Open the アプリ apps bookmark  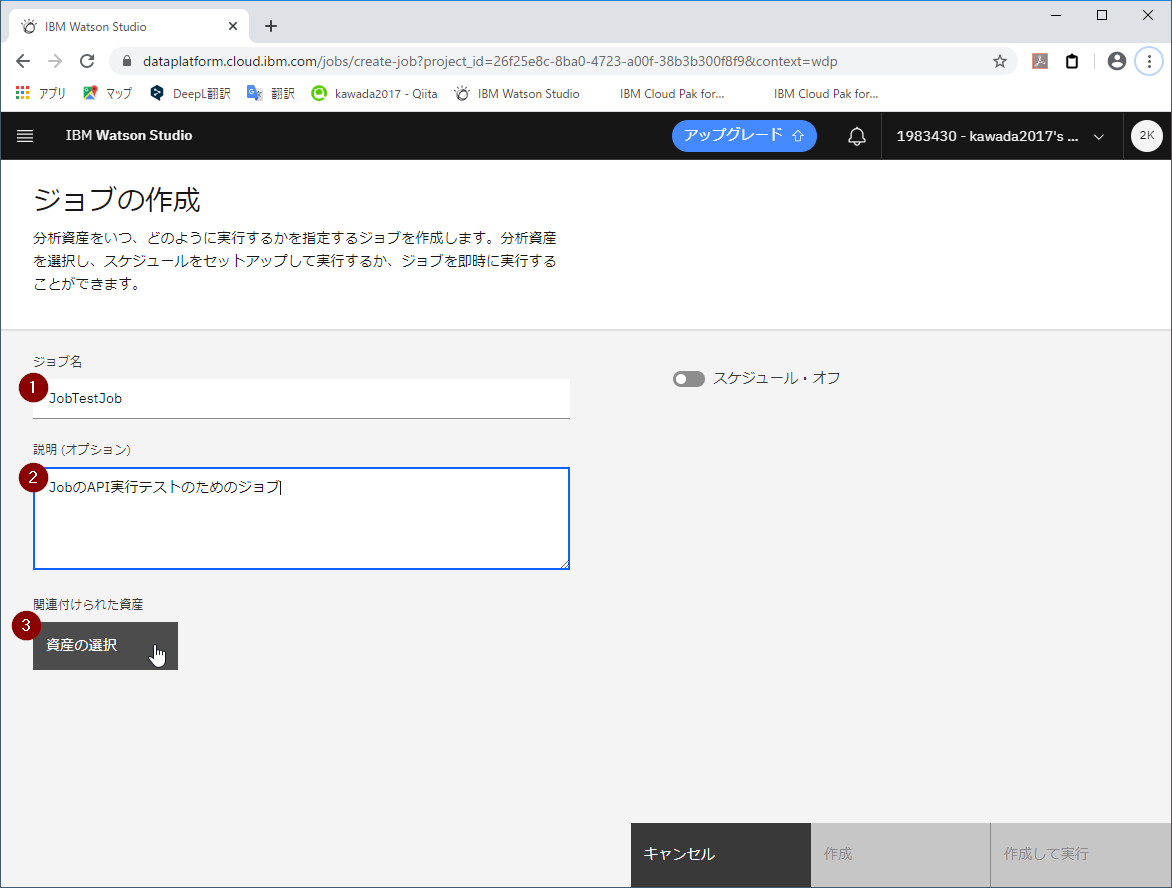pyautogui.click(x=41, y=93)
